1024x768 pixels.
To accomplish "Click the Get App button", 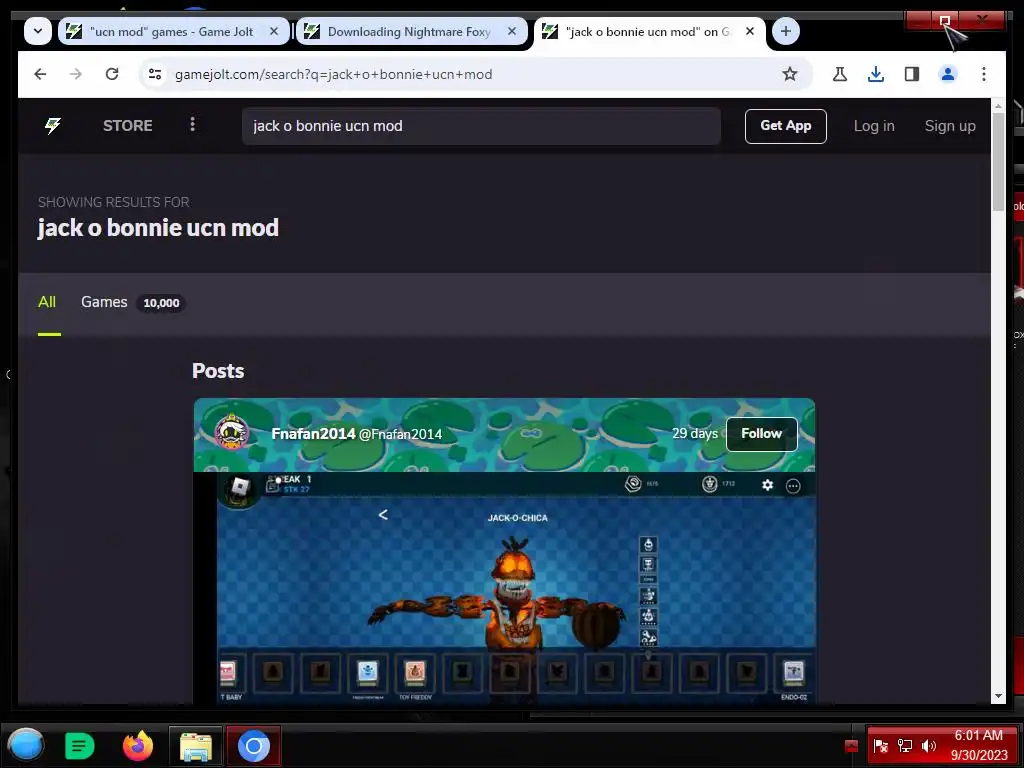I will 786,126.
